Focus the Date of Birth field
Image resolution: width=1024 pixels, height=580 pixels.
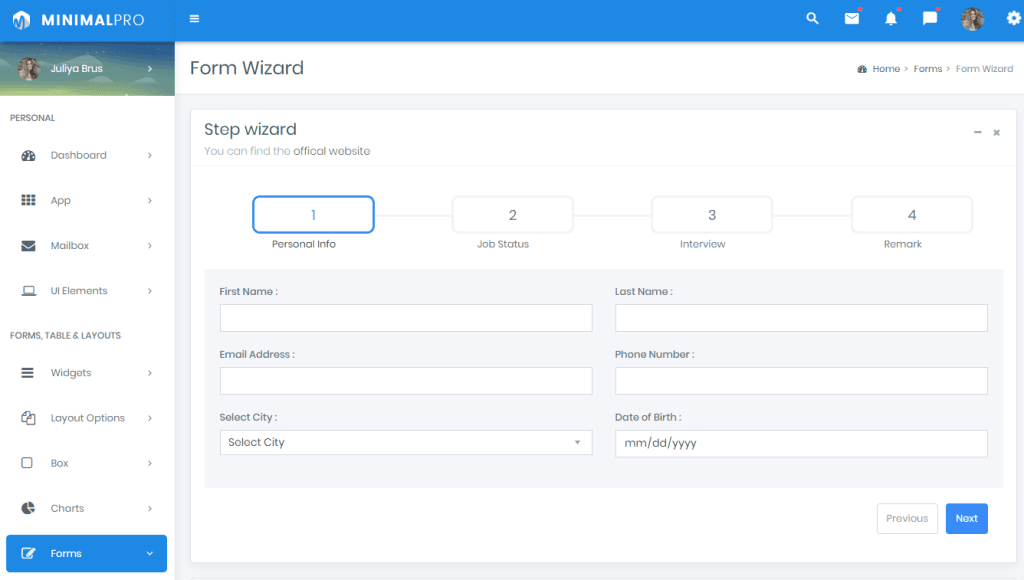click(x=801, y=443)
